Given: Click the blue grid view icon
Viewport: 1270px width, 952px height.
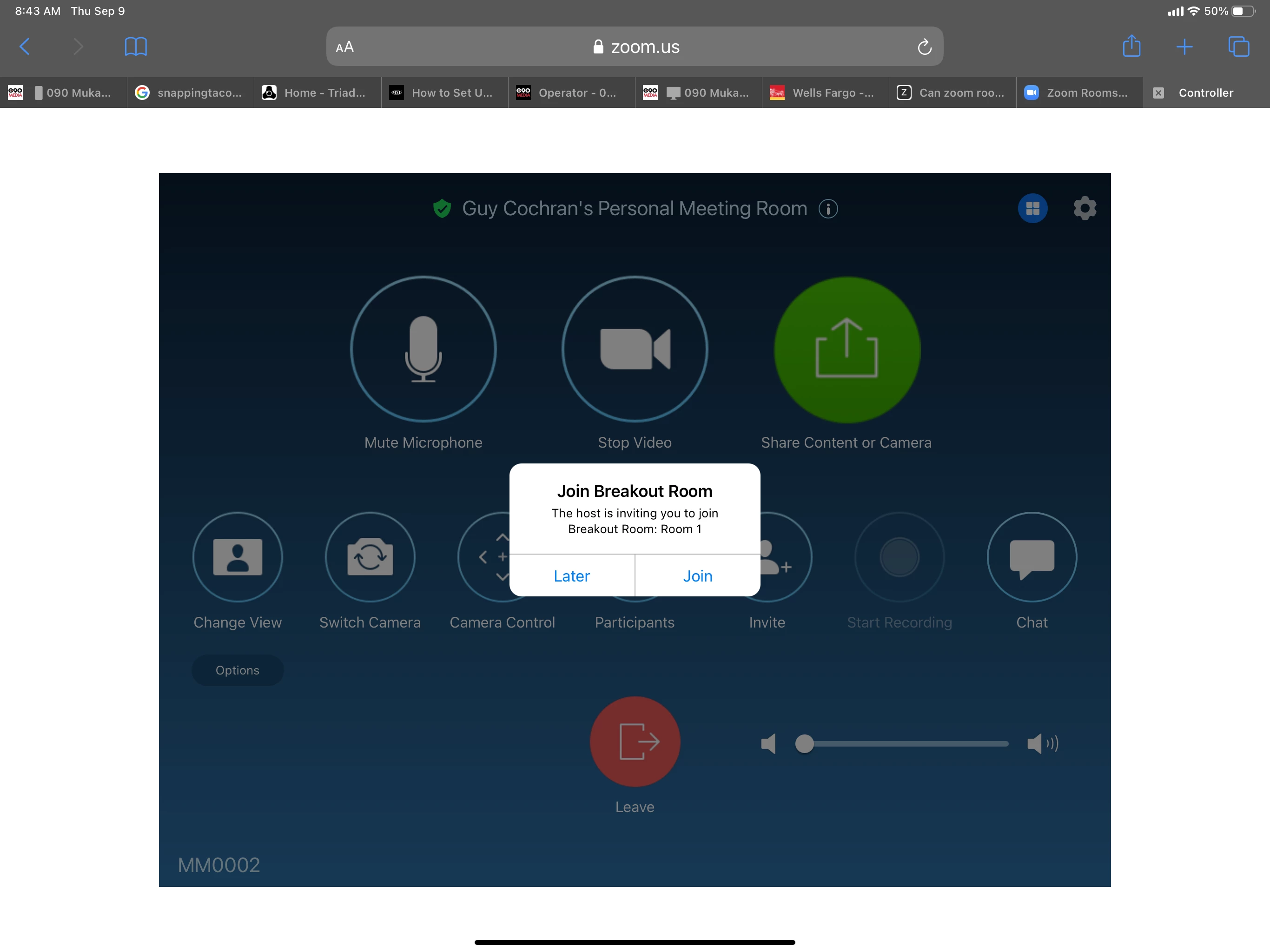Looking at the screenshot, I should pos(1032,208).
